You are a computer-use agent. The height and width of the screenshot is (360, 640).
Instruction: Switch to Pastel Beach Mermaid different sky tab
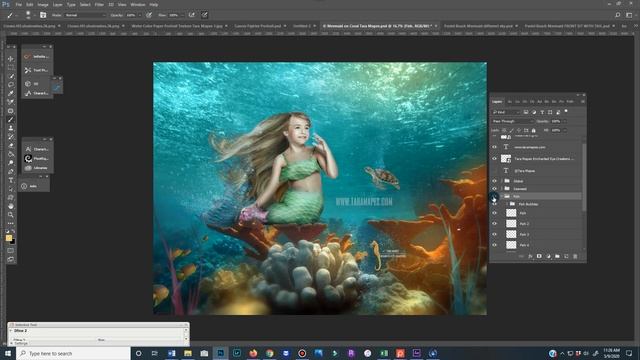478,26
